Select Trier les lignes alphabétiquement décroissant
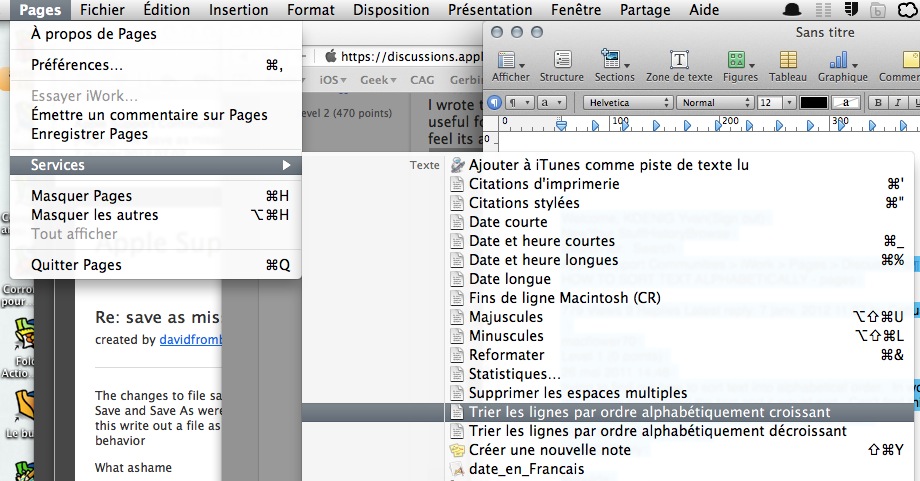The image size is (920, 481). click(x=679, y=431)
